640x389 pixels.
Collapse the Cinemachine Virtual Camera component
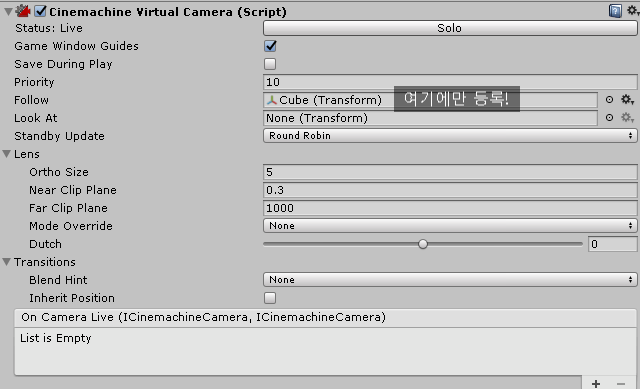point(8,11)
